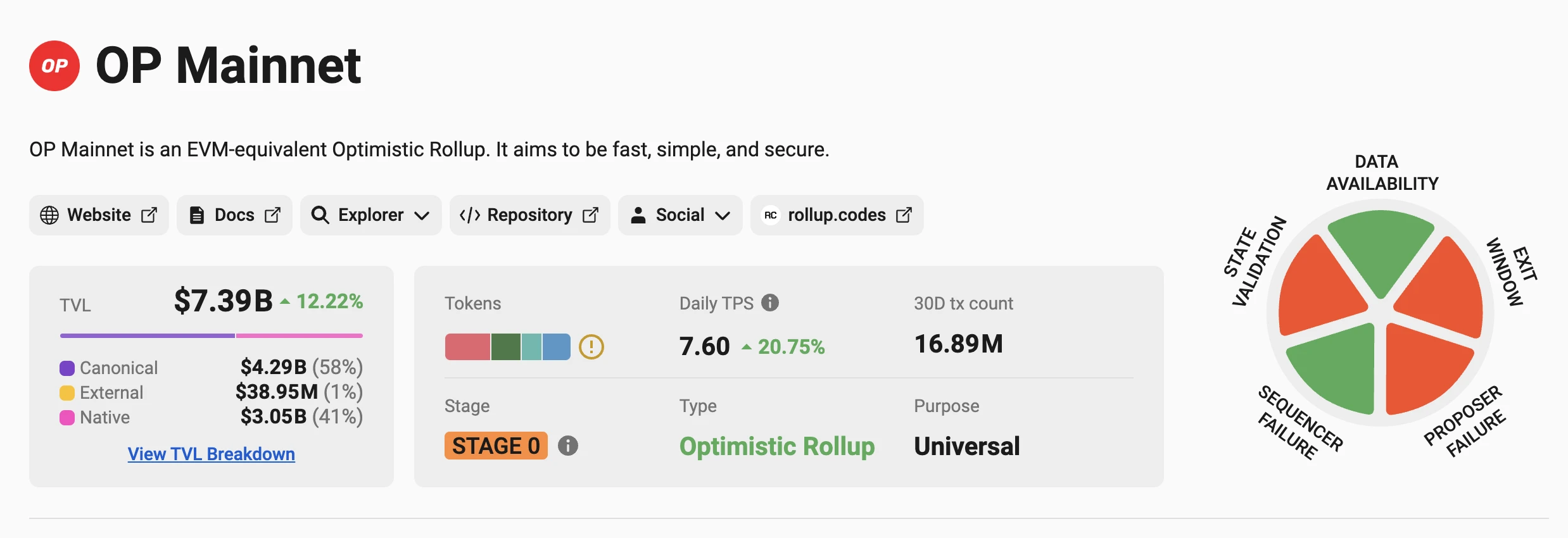Screen dimensions: 1568x538
Task: Click the Daily TPS info icon
Action: click(770, 303)
